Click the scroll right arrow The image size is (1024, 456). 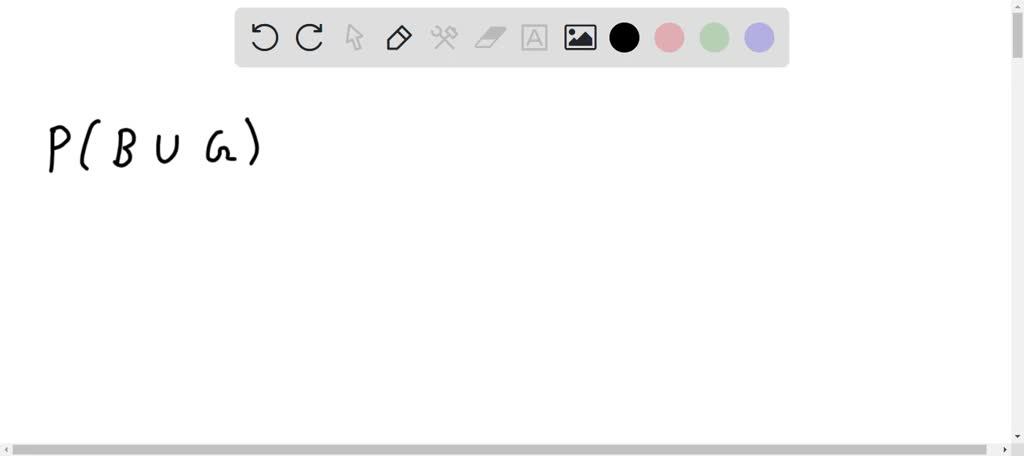(1006, 449)
